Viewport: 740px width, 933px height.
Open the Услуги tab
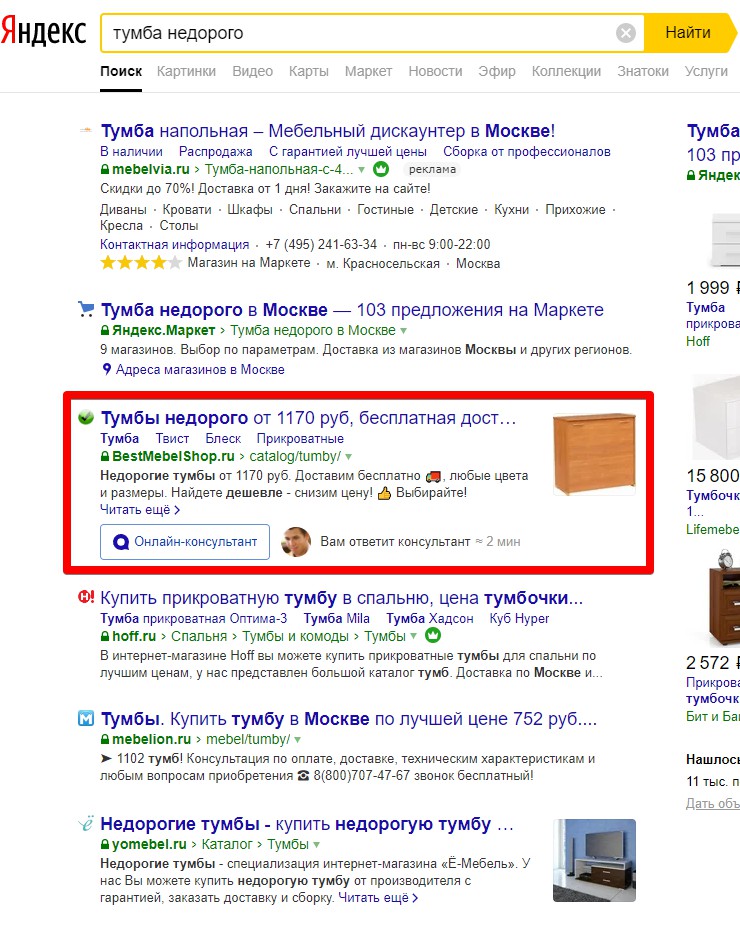click(706, 71)
